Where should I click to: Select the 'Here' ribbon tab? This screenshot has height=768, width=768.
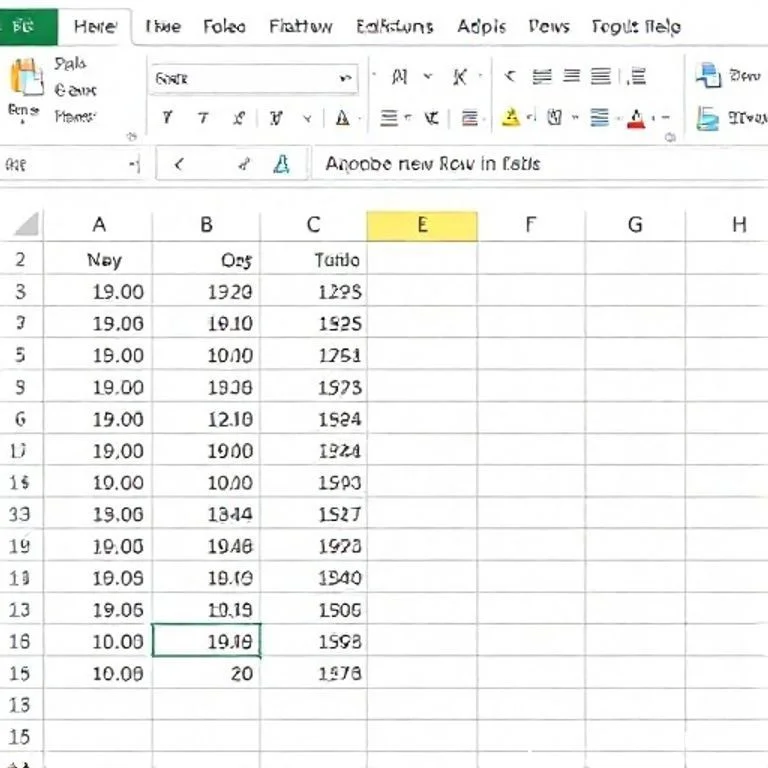tap(95, 26)
